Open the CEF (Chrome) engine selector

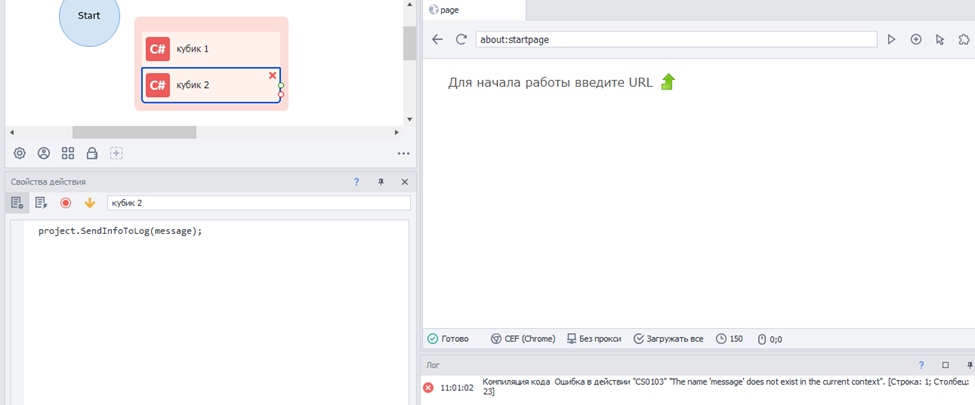523,339
